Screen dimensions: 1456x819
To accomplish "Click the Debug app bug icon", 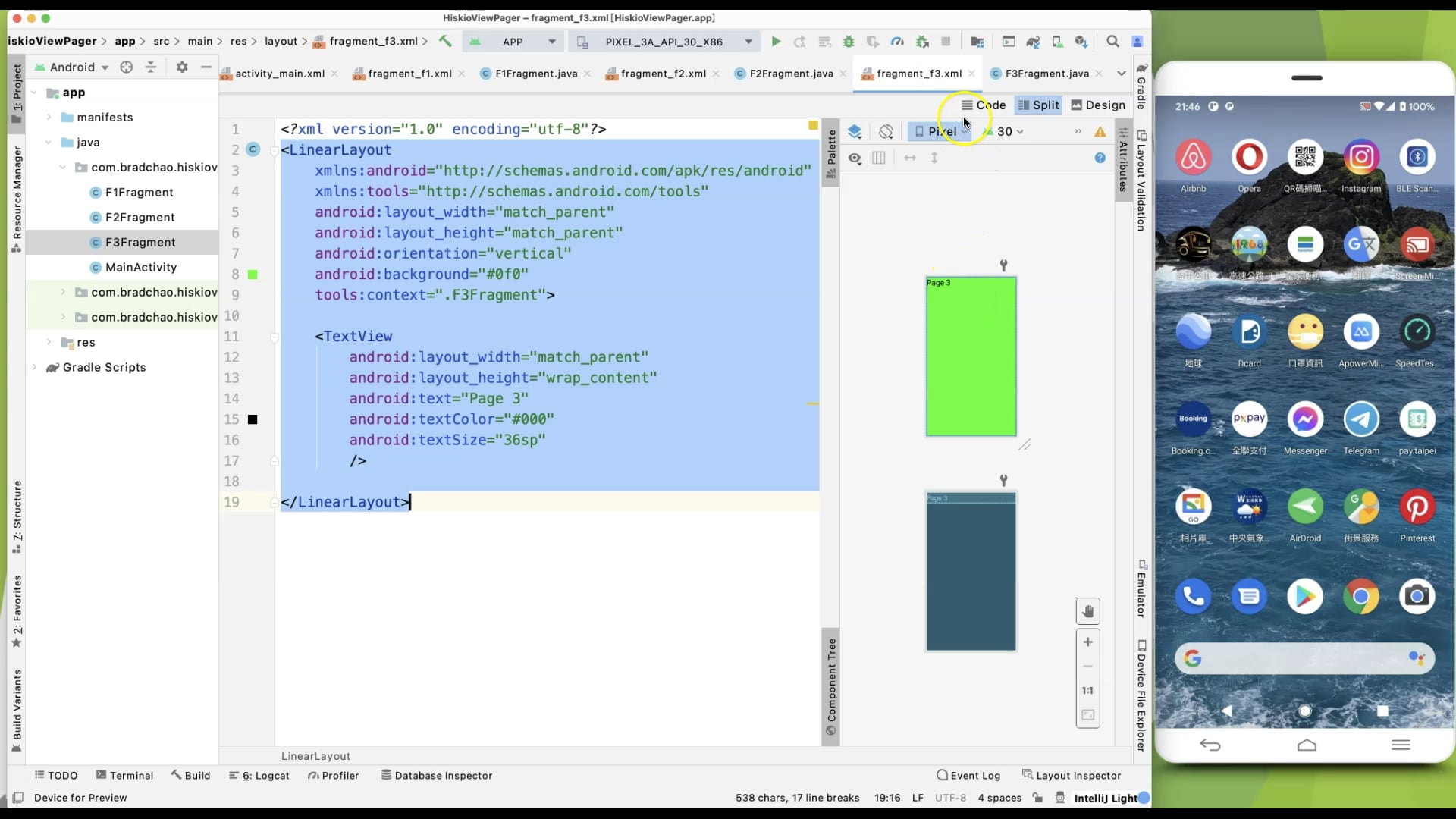I will (849, 42).
